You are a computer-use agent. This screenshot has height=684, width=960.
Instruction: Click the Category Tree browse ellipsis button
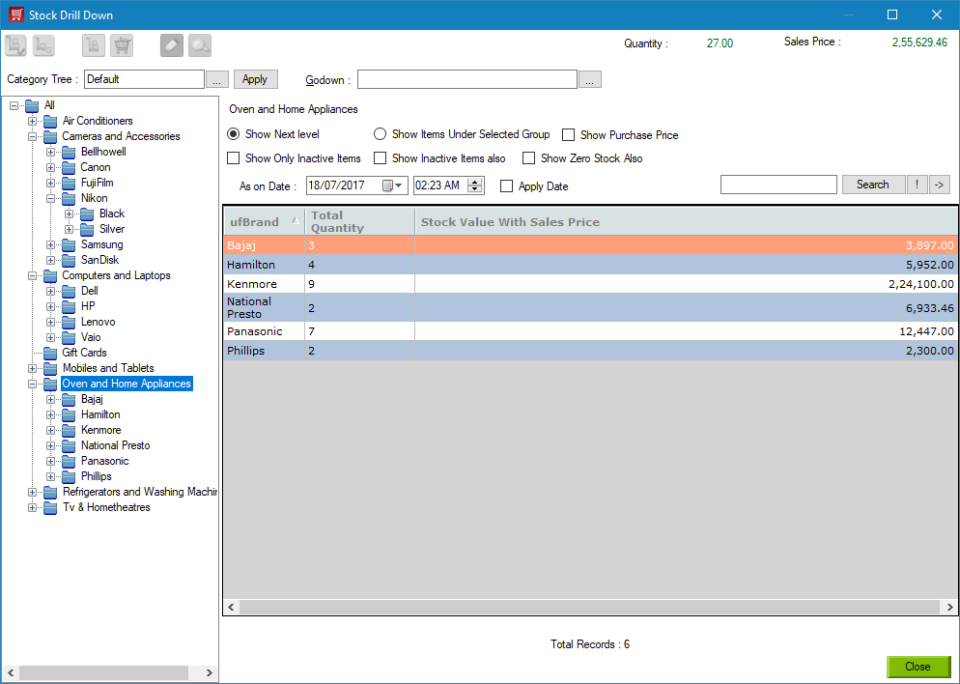coord(217,80)
